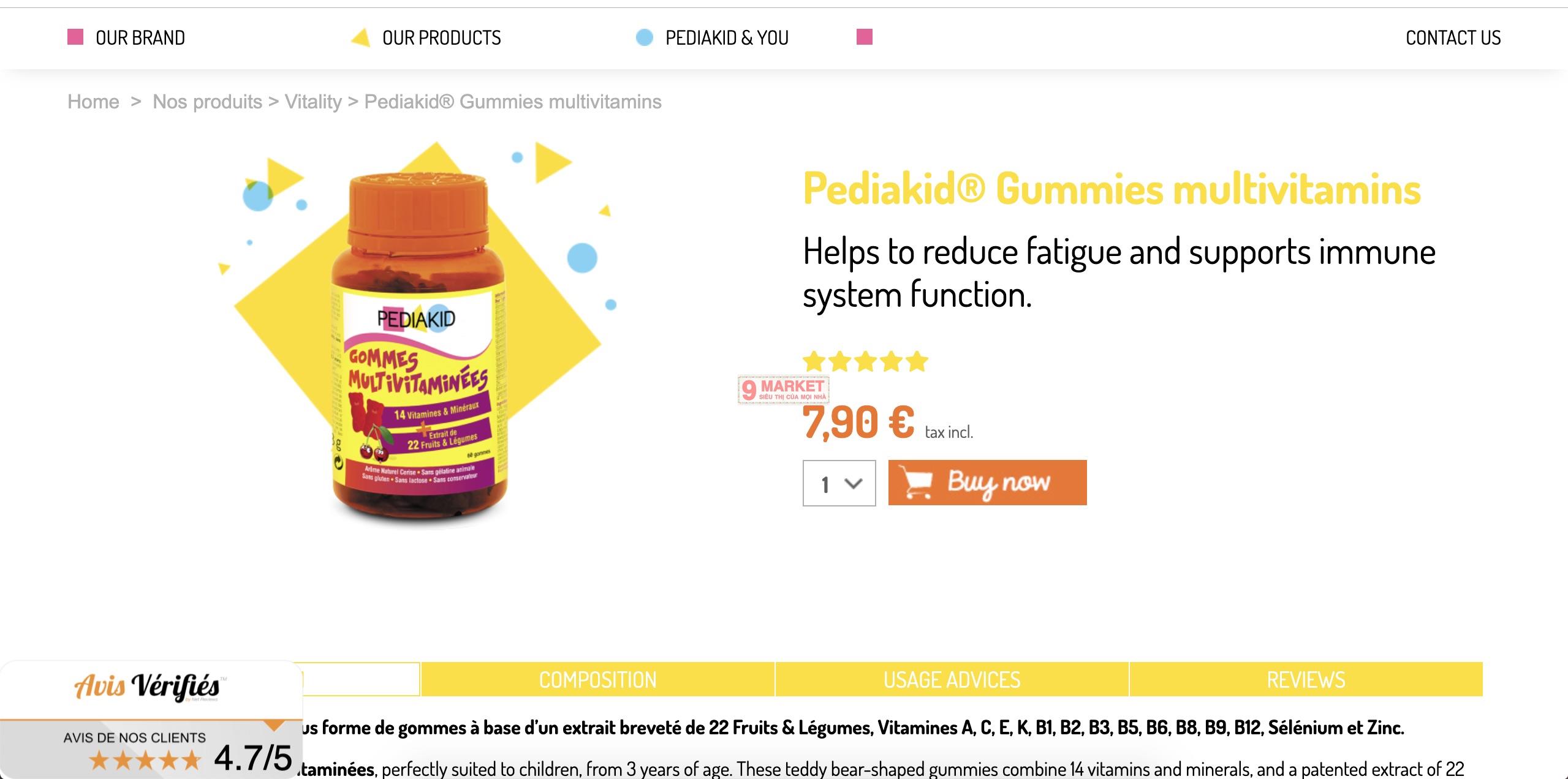Image resolution: width=1568 pixels, height=779 pixels.
Task: Click the CONTACT US link
Action: 1453,38
